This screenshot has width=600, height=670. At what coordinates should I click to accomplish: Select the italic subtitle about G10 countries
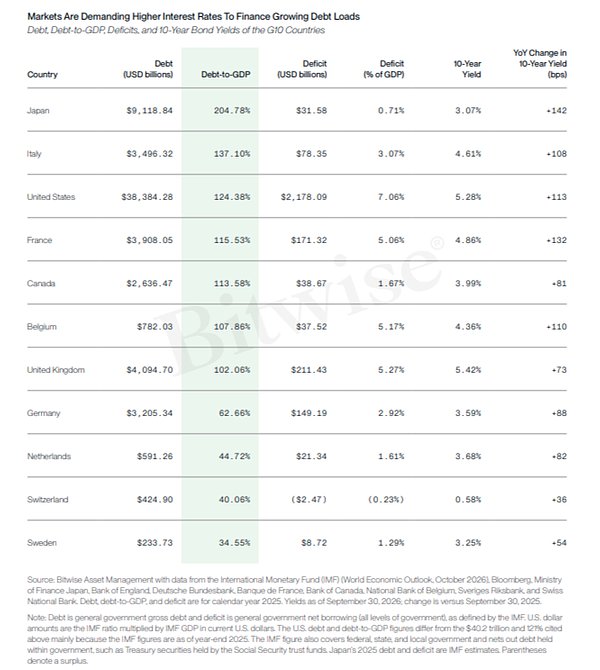(x=176, y=30)
